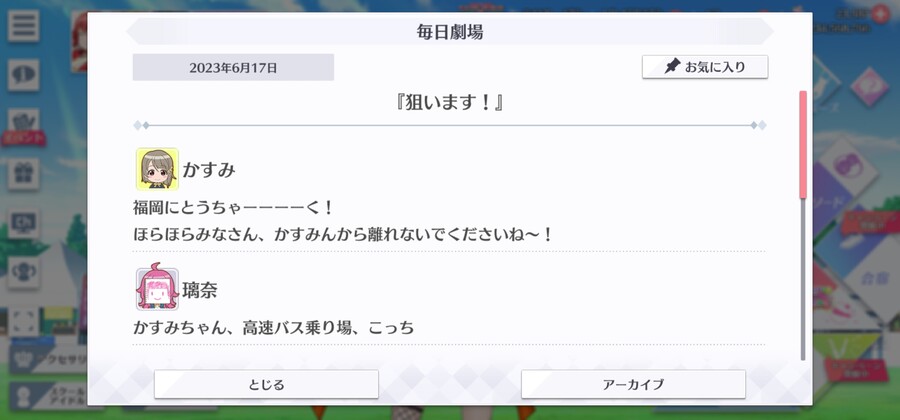Click Rina's line about the bus stop
Screen dimensions: 900x420
tap(274, 328)
